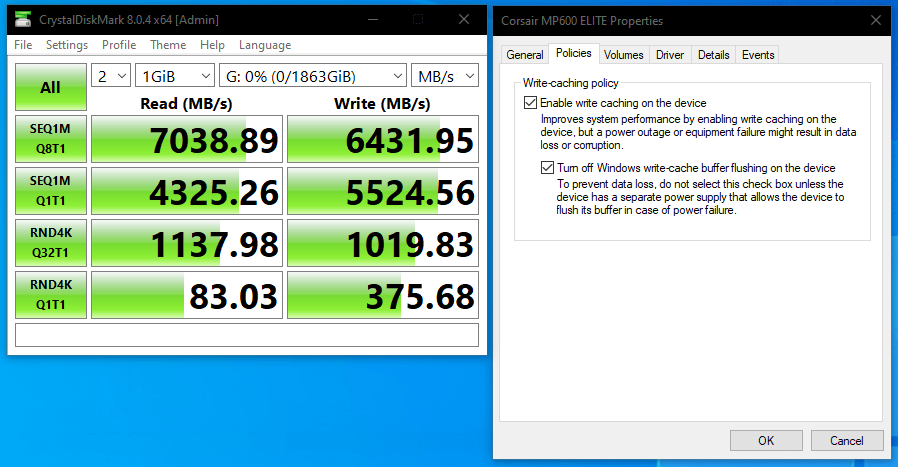Start the SEQ1M Q1T1 benchmark test
Image resolution: width=898 pixels, height=467 pixels.
[50, 190]
